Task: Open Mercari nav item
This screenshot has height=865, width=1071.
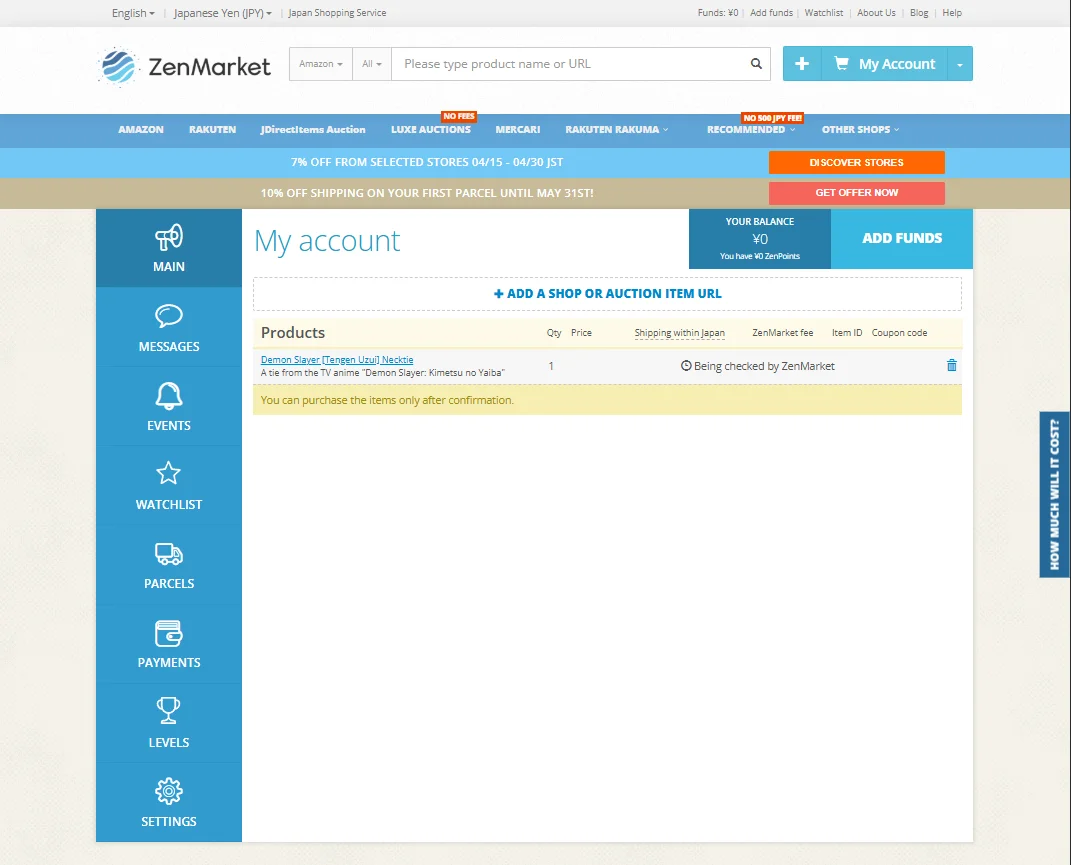Action: [518, 129]
